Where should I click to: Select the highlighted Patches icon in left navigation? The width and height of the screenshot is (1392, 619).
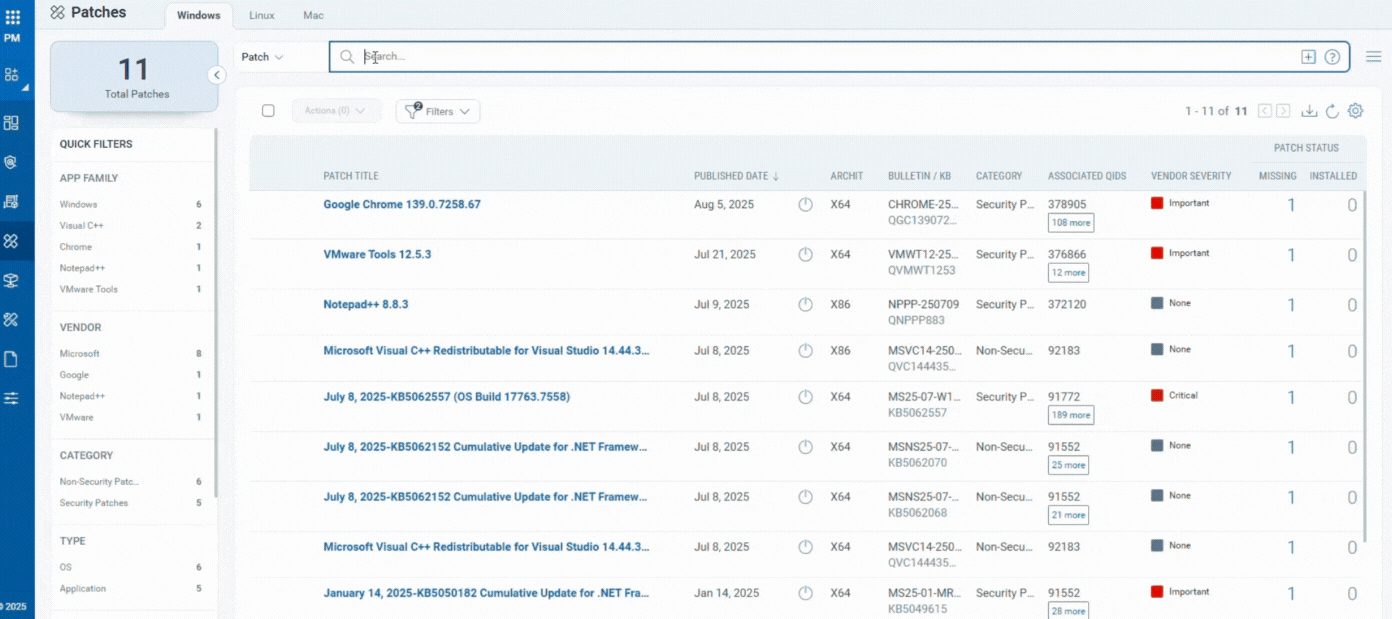click(12, 241)
